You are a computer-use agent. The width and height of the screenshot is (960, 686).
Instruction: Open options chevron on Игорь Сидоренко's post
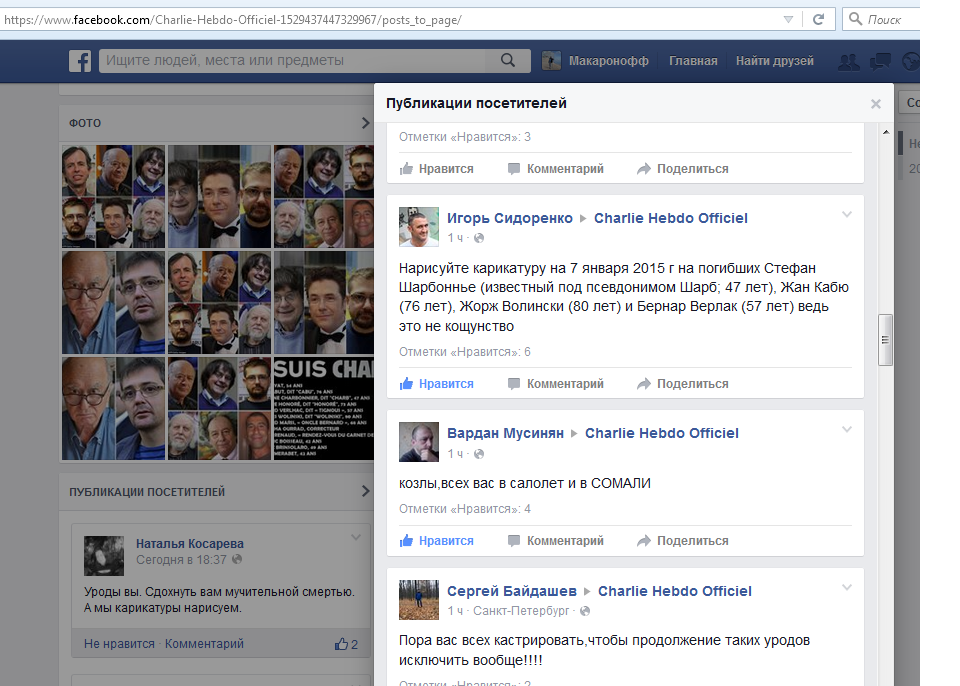click(x=847, y=214)
